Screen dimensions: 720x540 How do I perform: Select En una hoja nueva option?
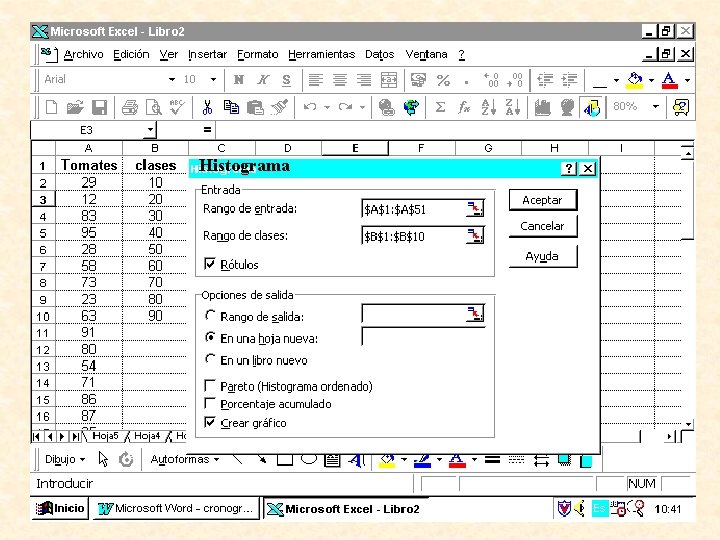click(210, 338)
